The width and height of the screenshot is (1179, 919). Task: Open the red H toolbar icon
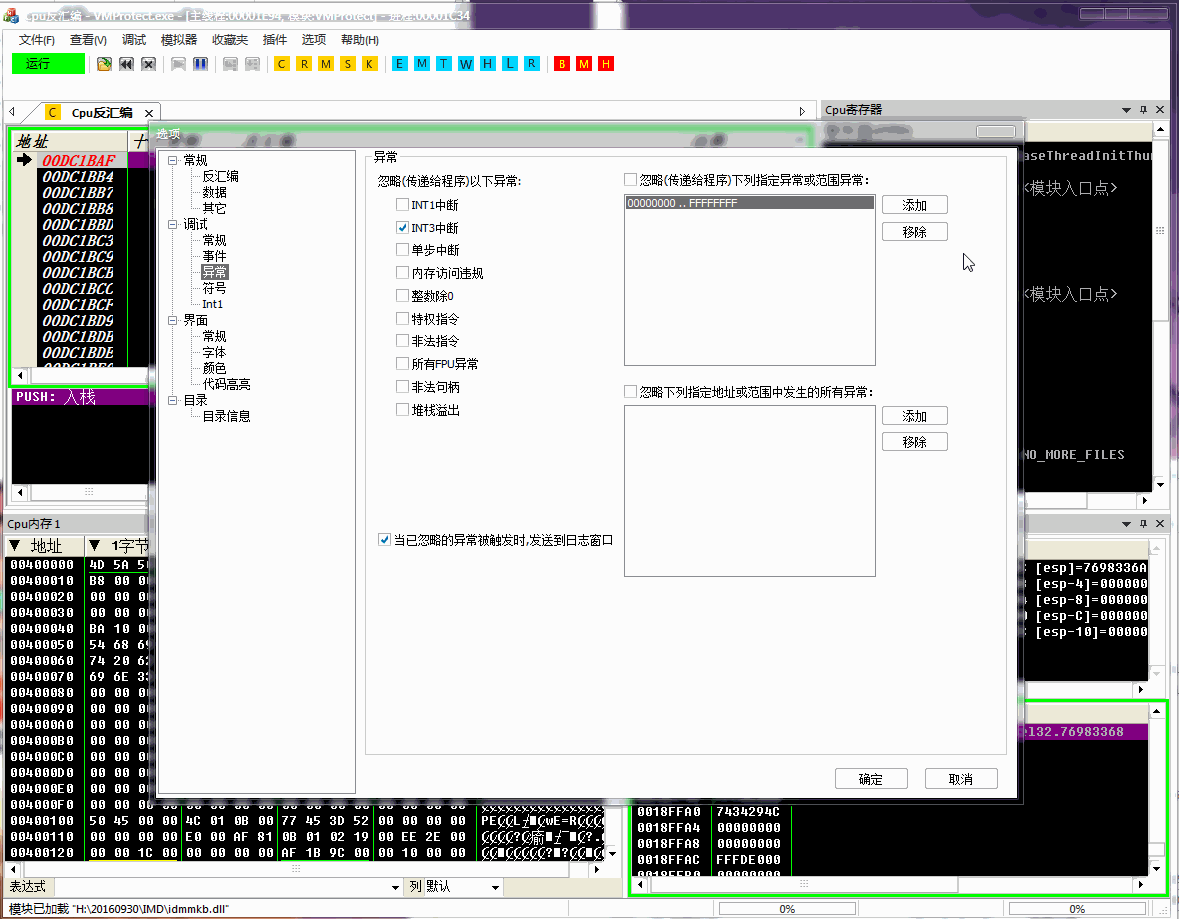pos(605,64)
